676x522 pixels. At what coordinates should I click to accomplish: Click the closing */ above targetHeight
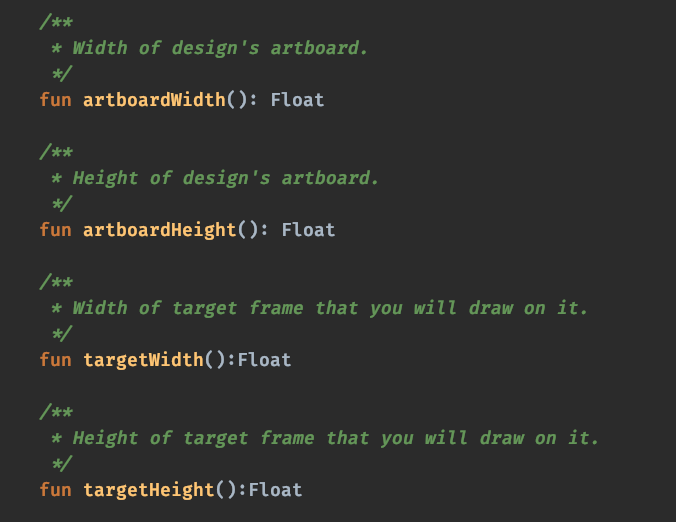click(62, 464)
